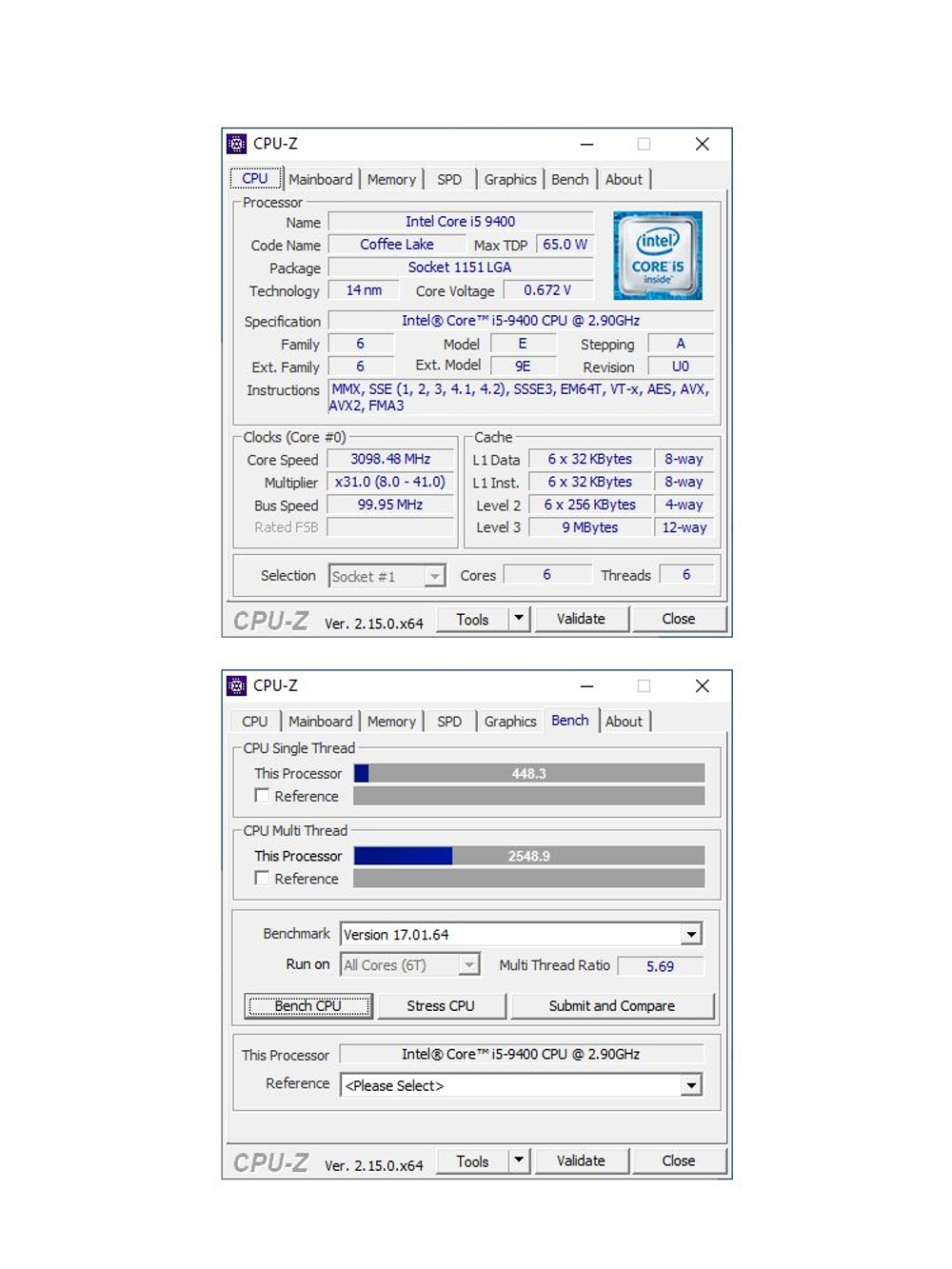
Task: Enable the Reference checkbox under CPU Single Thread
Action: (x=262, y=795)
